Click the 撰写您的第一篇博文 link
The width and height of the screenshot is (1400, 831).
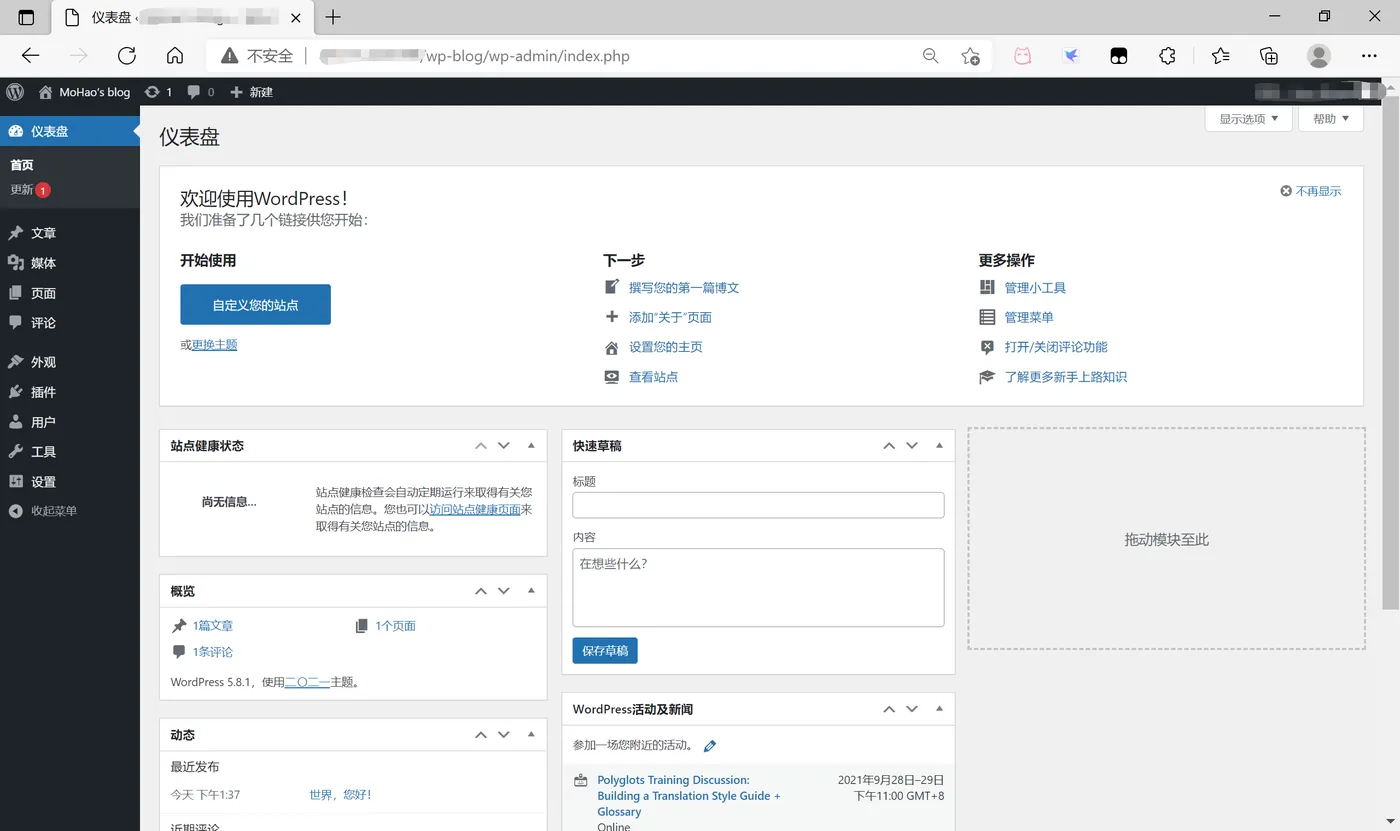[x=684, y=288]
